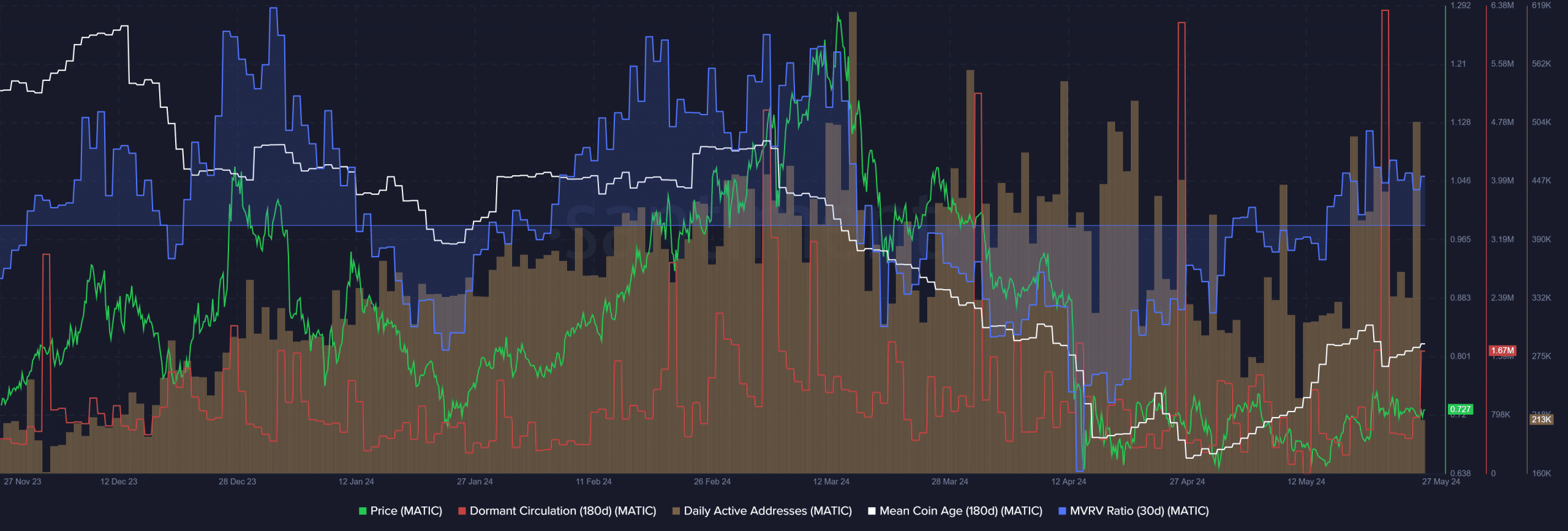This screenshot has width=1568, height=531.
Task: Click the 332K addresses axis value
Action: (1542, 298)
